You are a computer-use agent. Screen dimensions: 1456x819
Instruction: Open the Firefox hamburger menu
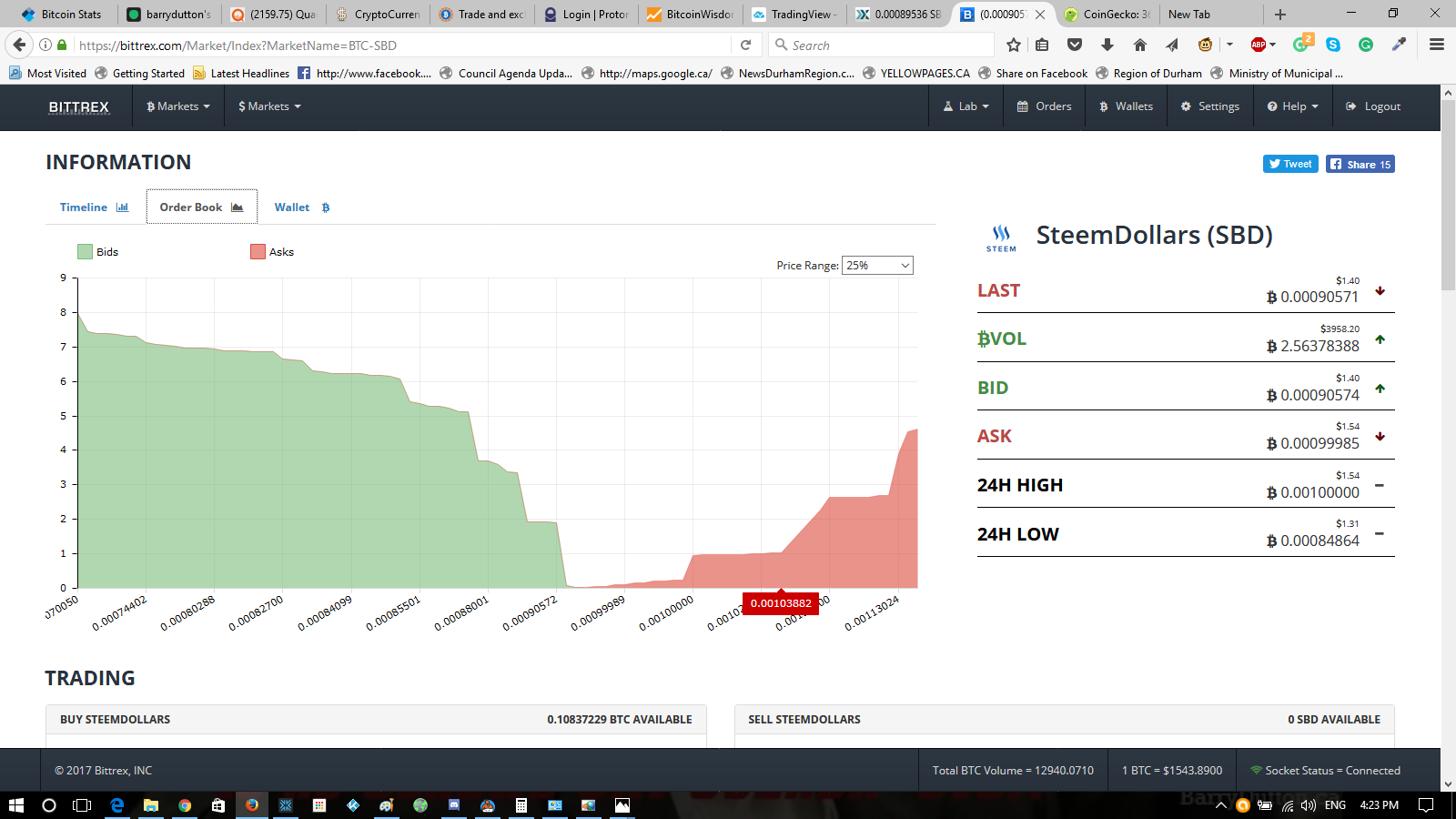tap(1437, 45)
